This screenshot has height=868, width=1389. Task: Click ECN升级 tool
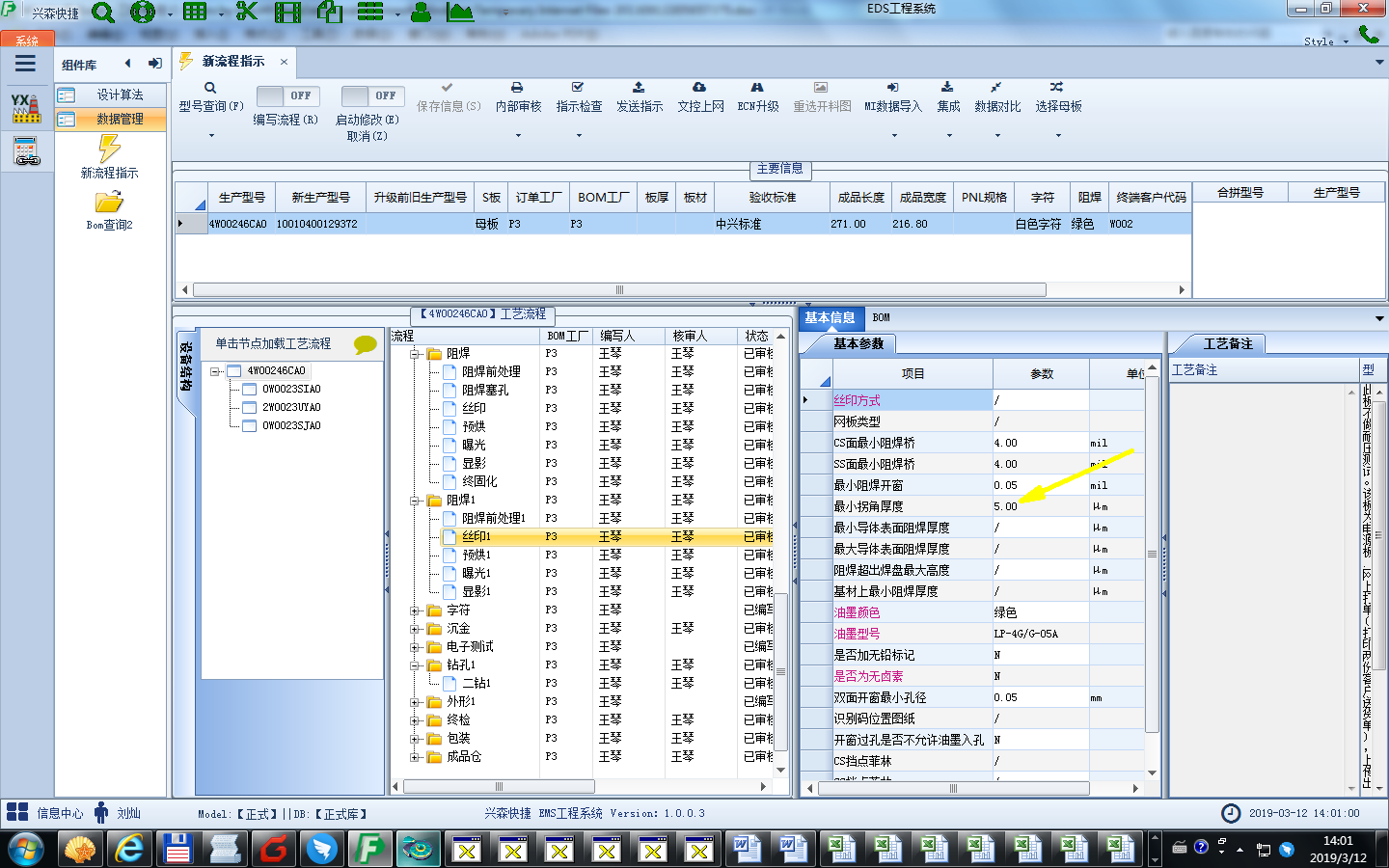pos(758,97)
